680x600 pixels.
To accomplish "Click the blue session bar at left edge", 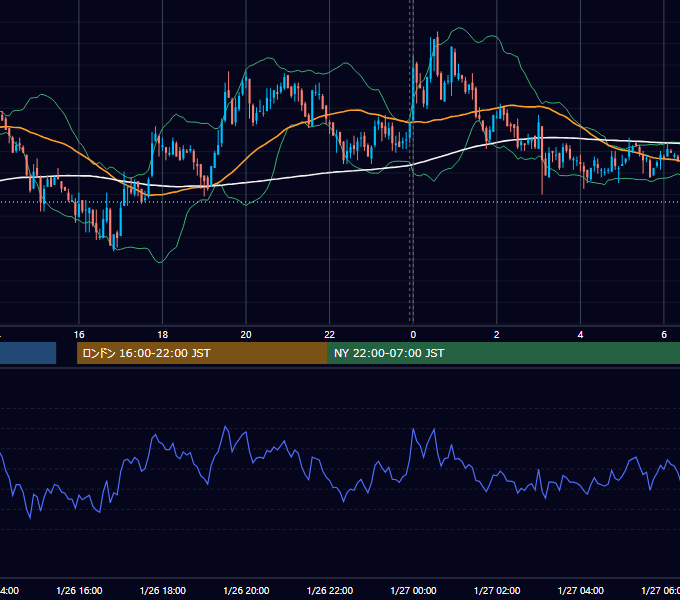I will coord(28,353).
